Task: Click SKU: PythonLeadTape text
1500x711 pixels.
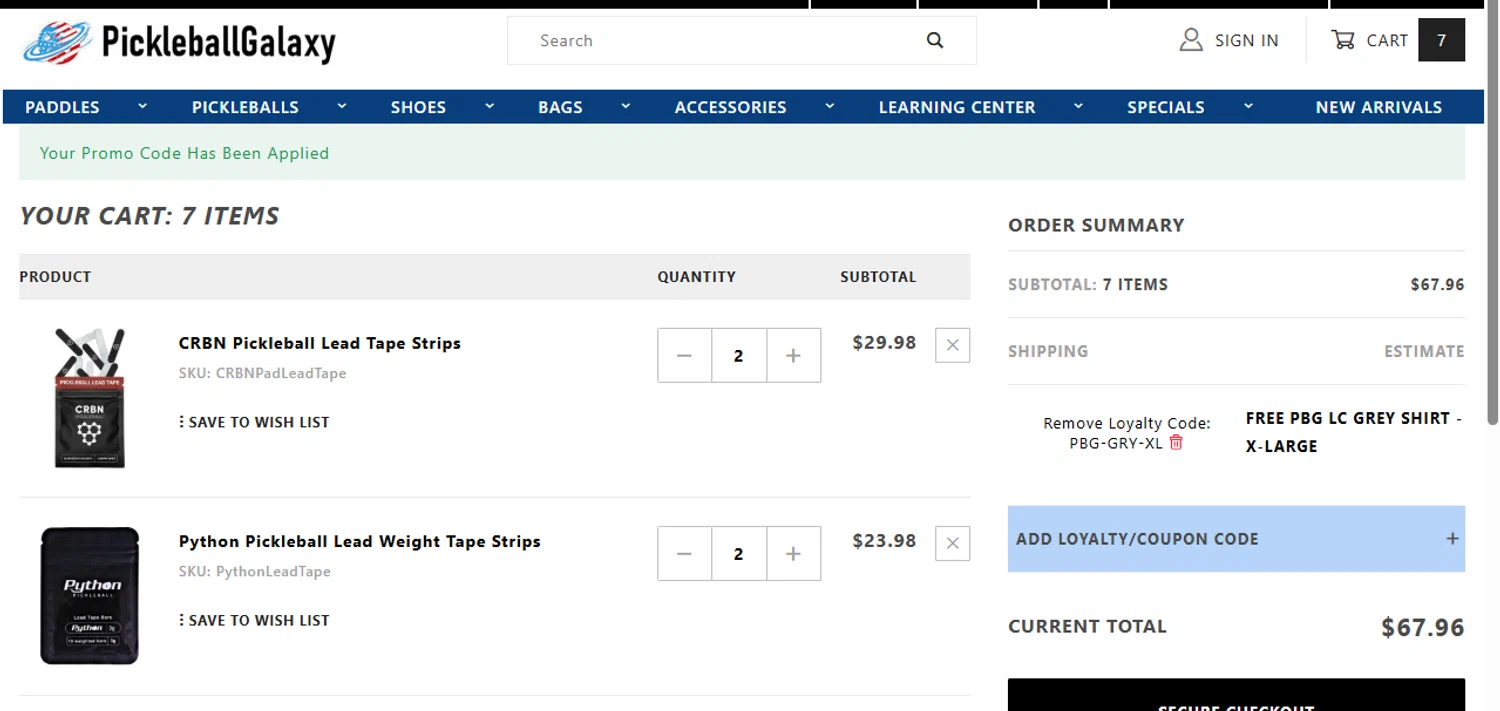Action: click(254, 571)
